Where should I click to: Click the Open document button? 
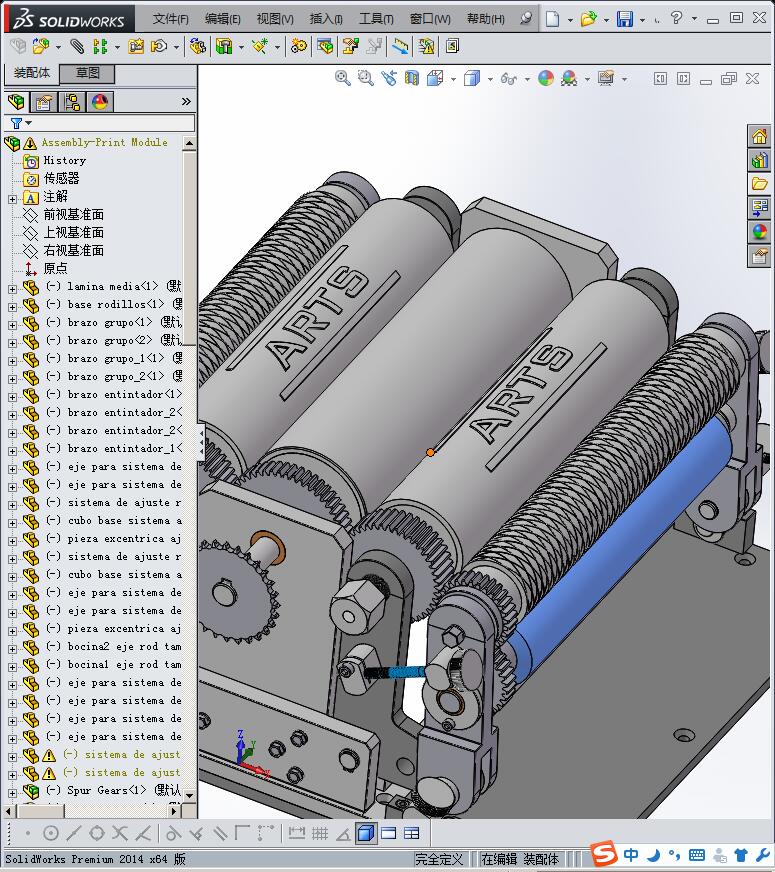pos(588,19)
